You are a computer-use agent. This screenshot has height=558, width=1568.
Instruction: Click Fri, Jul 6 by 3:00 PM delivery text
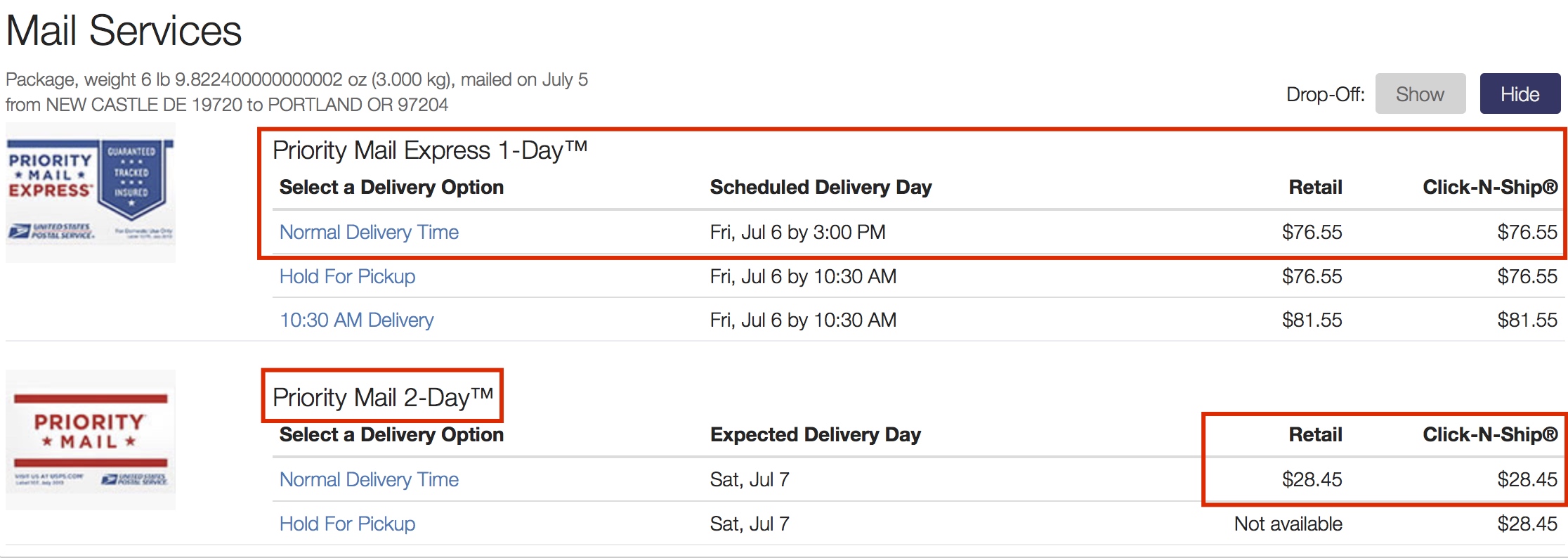pos(797,232)
